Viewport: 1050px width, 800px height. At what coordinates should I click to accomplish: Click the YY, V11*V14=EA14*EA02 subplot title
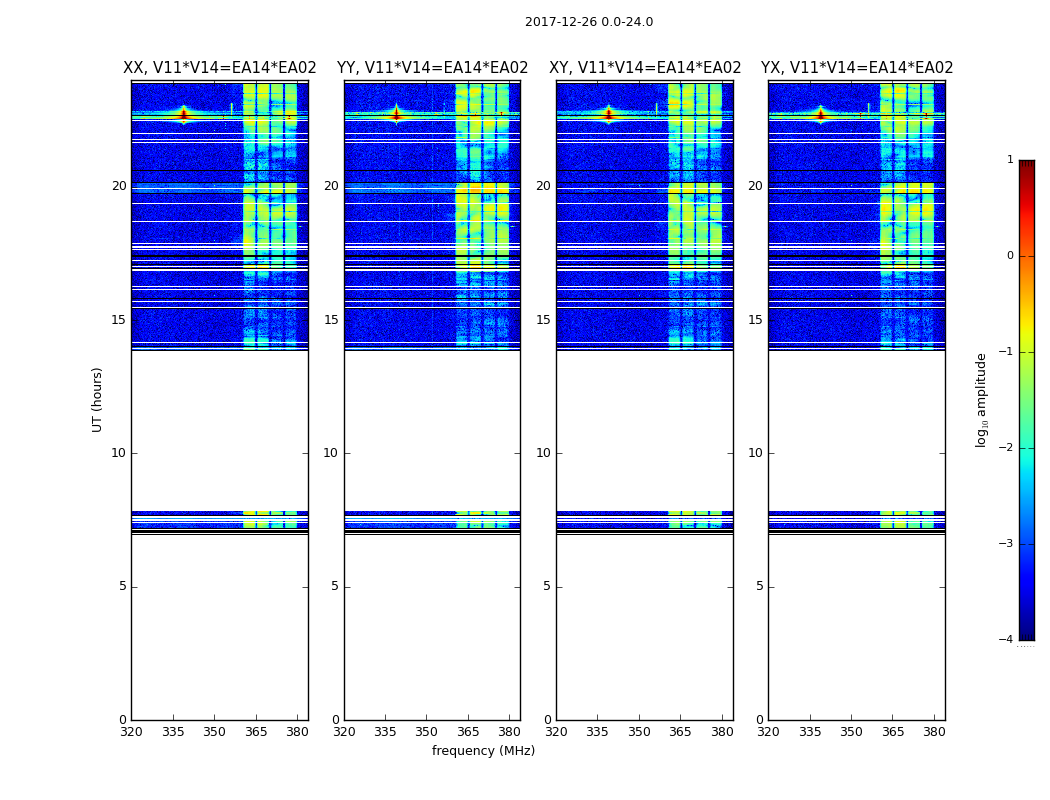point(433,68)
